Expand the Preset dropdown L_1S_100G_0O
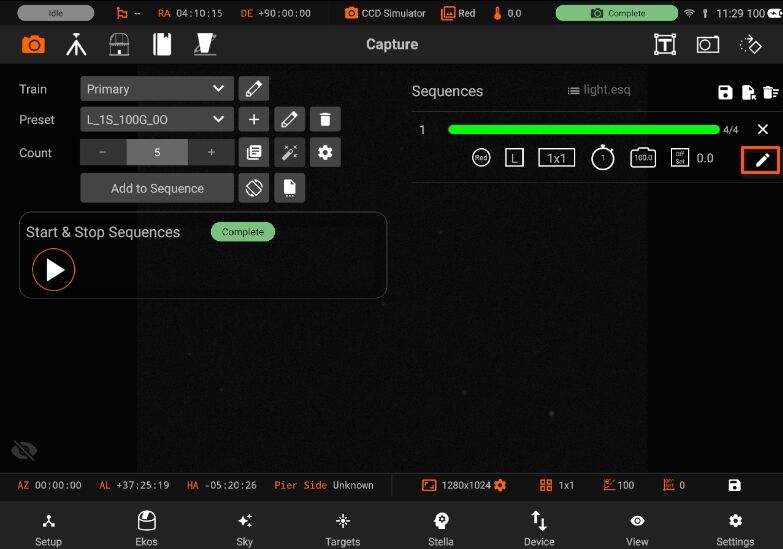The width and height of the screenshot is (783, 549). tap(157, 119)
